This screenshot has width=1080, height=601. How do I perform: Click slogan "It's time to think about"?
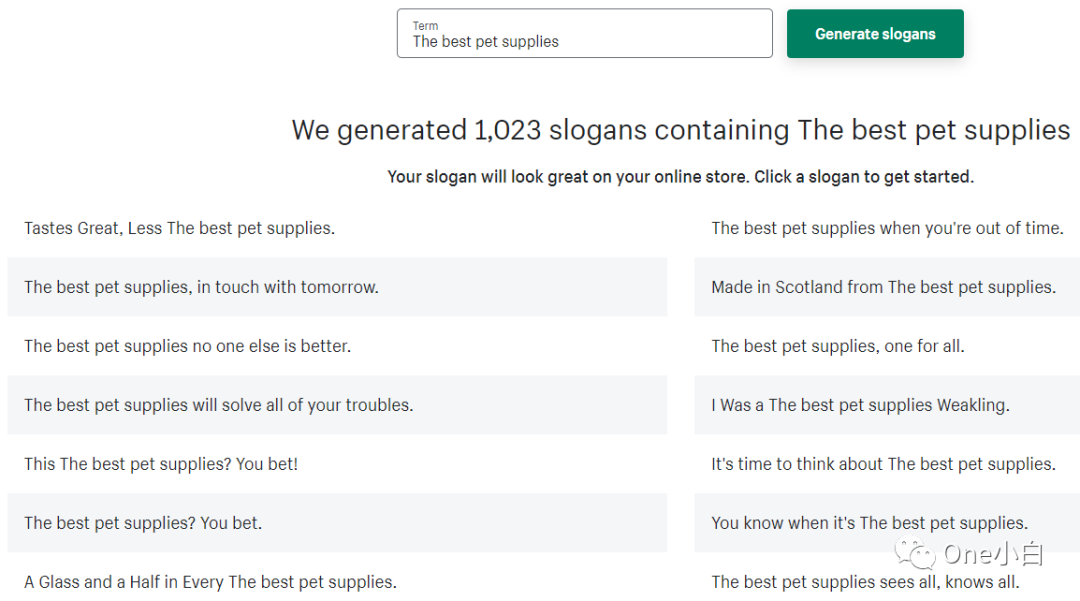click(x=883, y=464)
